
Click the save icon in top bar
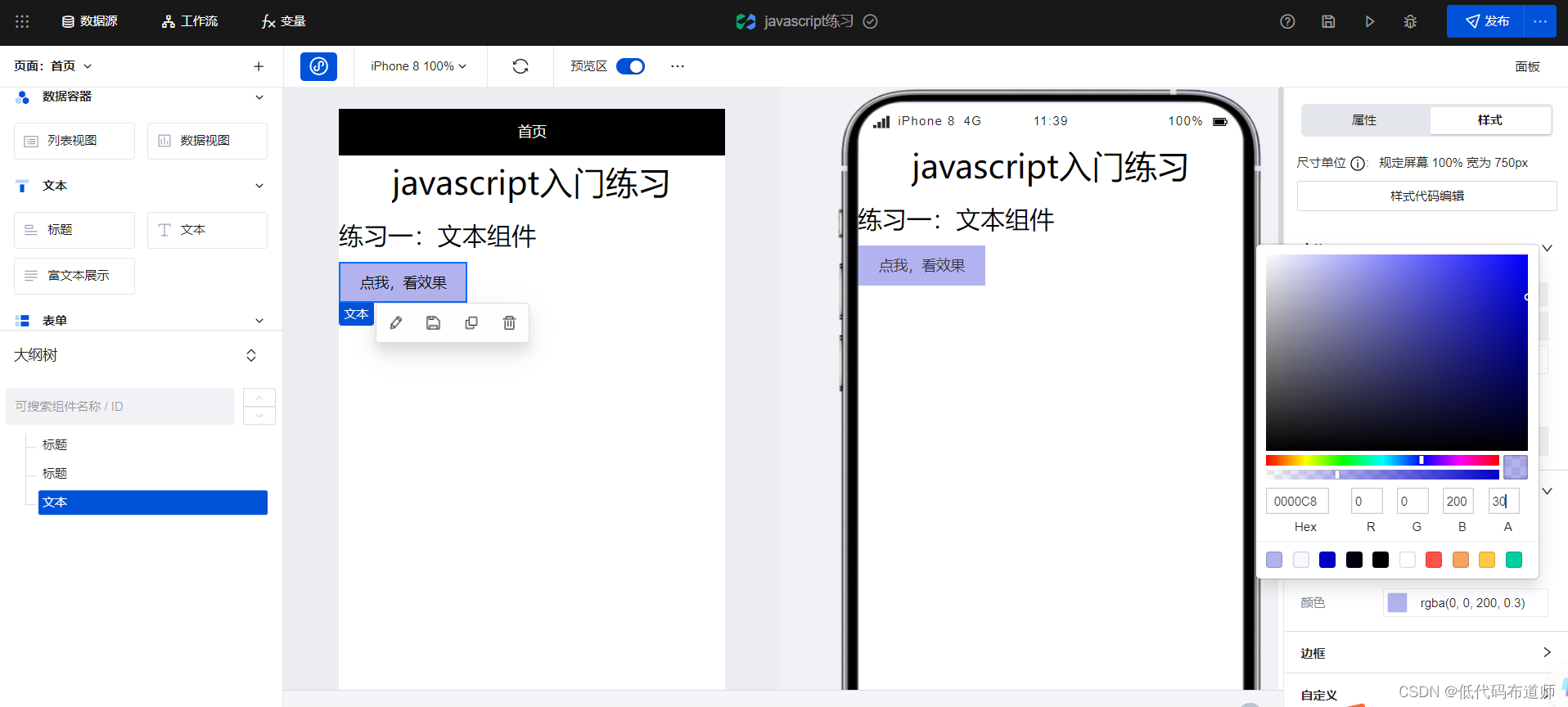point(1328,22)
